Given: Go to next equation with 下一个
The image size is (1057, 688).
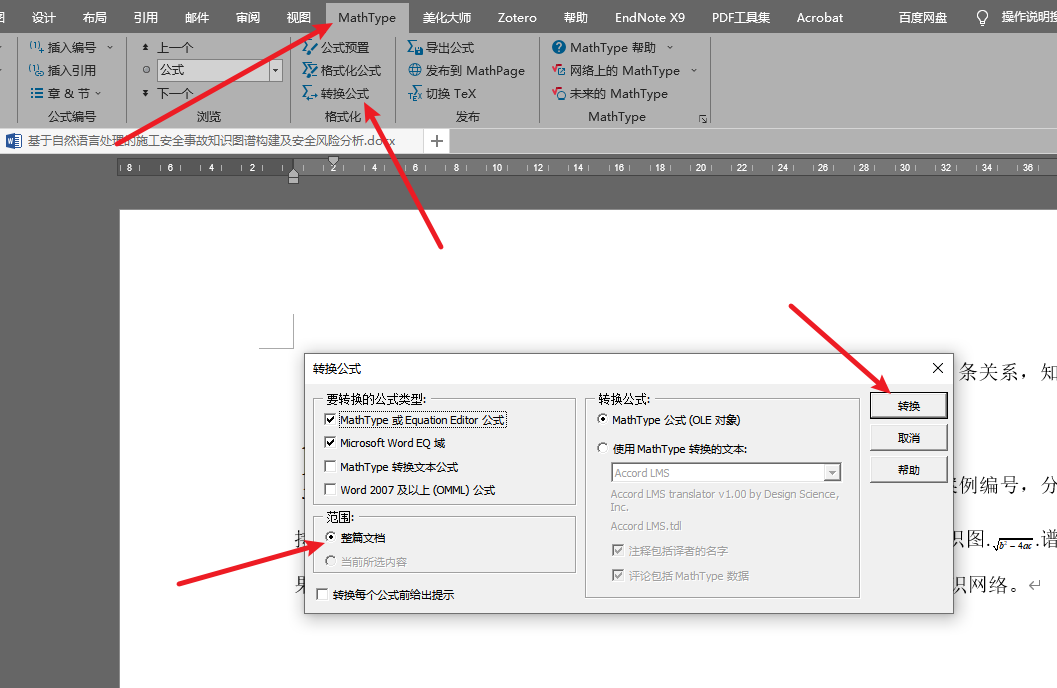Looking at the screenshot, I should (168, 93).
